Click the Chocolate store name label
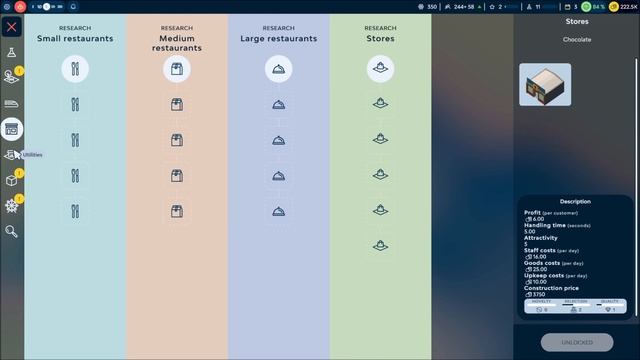 [577, 40]
